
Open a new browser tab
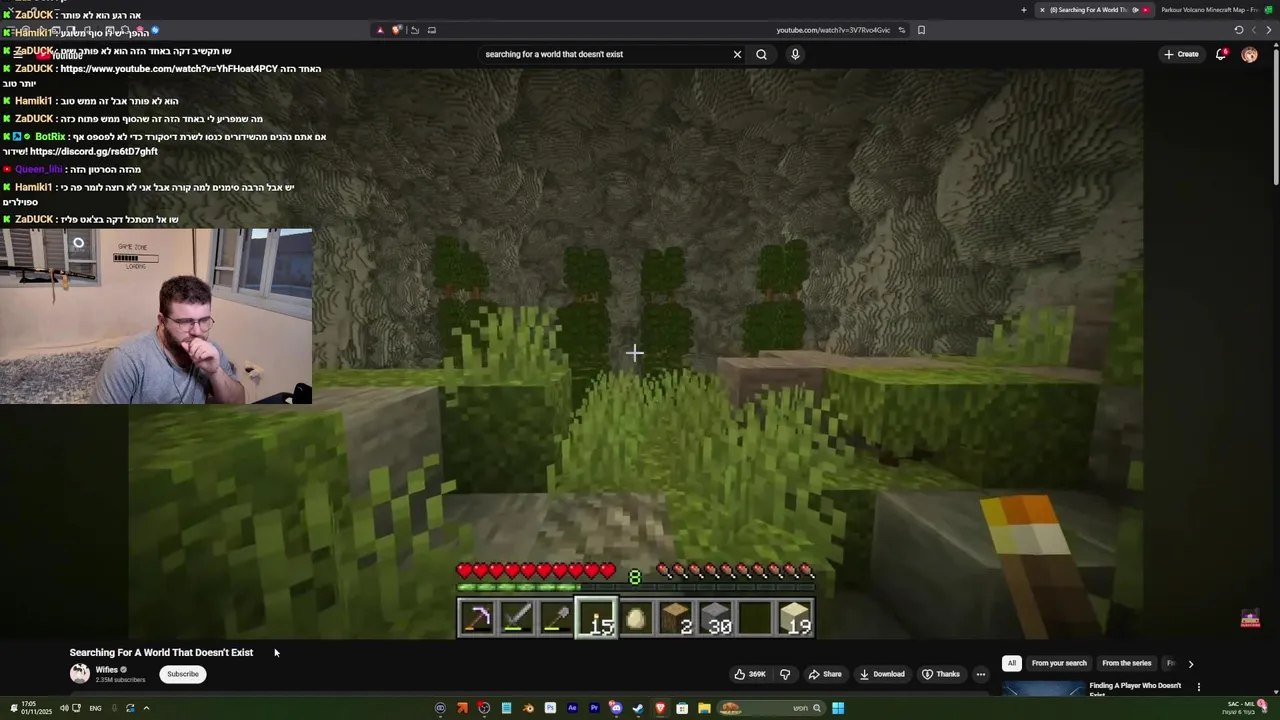tap(1023, 10)
